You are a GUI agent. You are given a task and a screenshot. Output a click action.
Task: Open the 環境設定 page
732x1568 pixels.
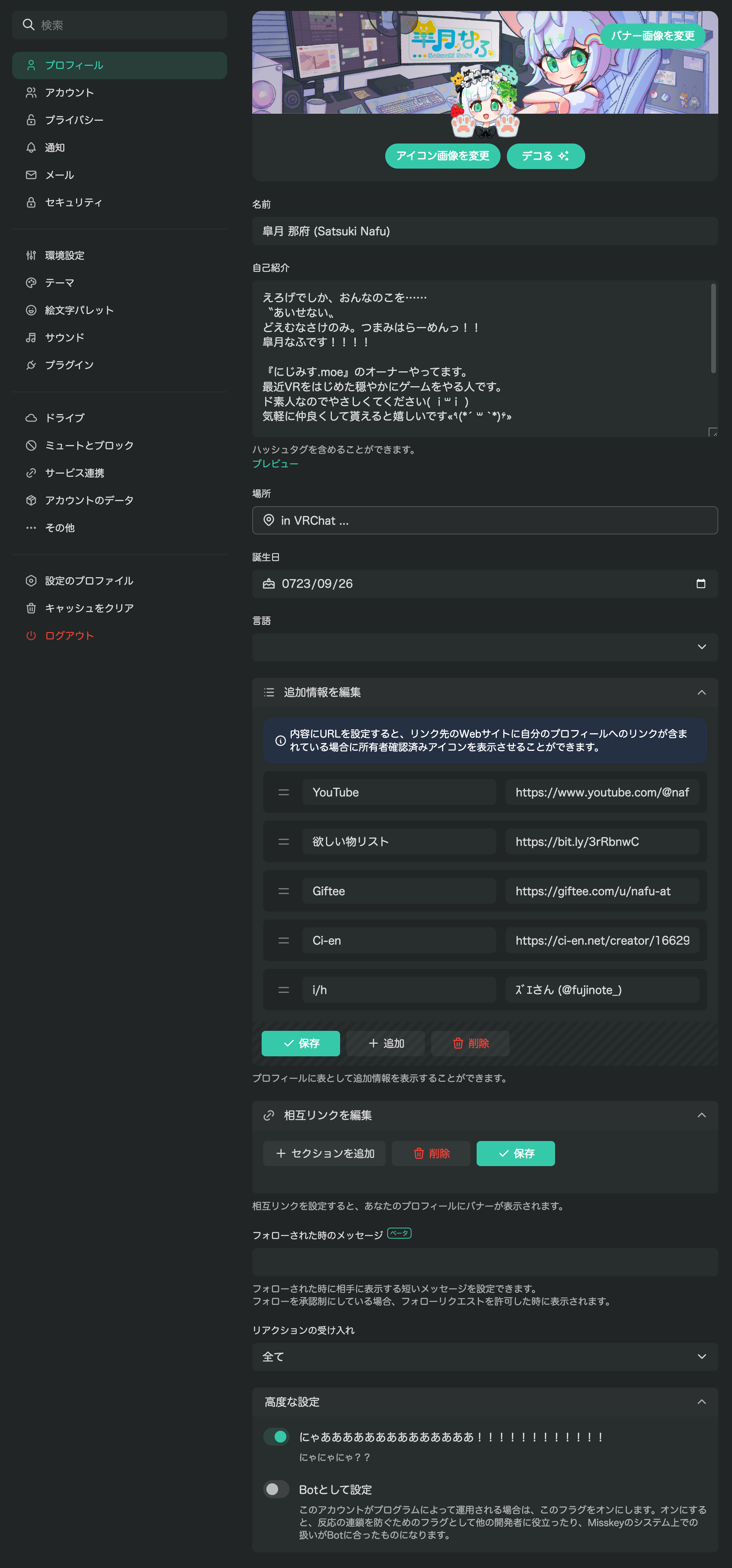pyautogui.click(x=119, y=255)
